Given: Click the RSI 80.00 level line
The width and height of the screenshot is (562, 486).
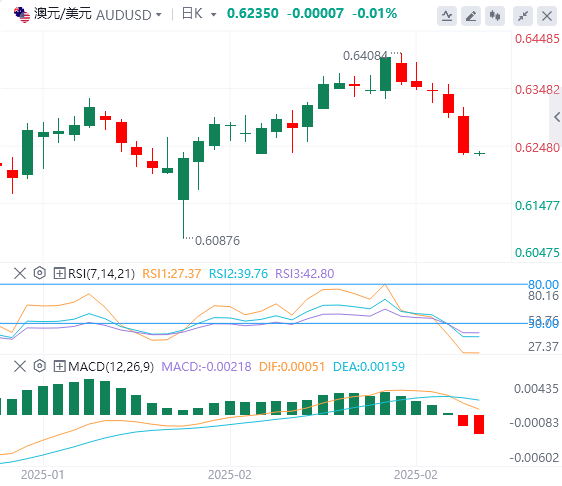Looking at the screenshot, I should point(263,285).
